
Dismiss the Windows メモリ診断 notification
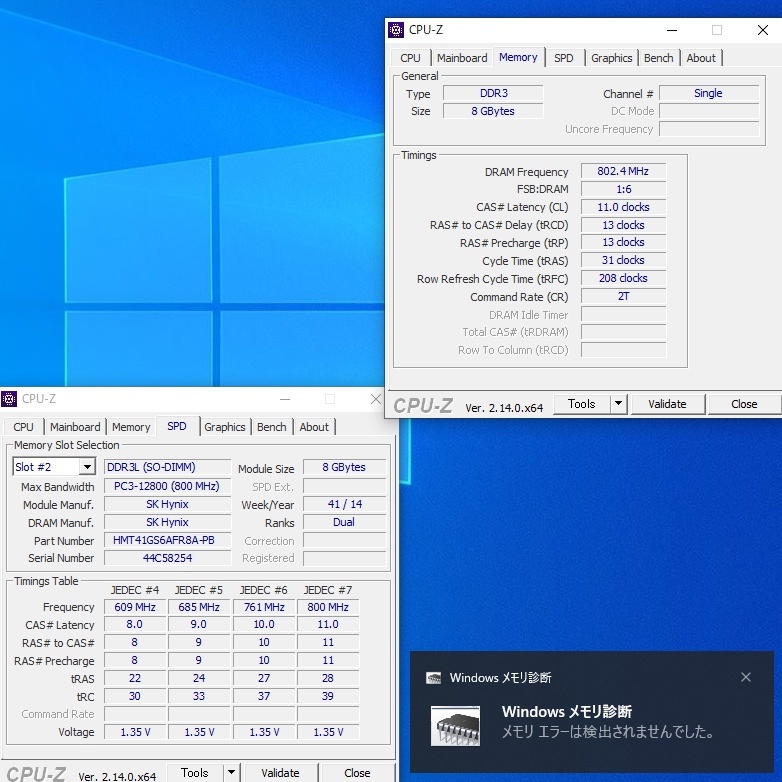[745, 677]
